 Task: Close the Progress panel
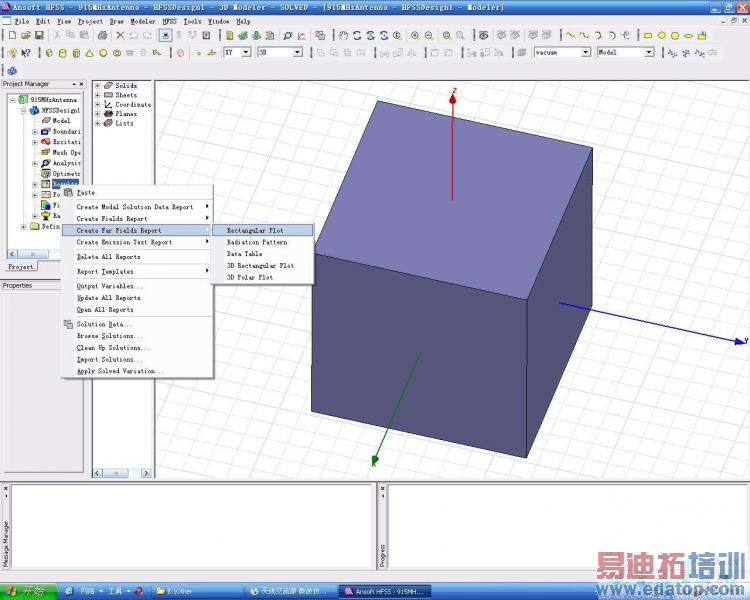(x=382, y=489)
